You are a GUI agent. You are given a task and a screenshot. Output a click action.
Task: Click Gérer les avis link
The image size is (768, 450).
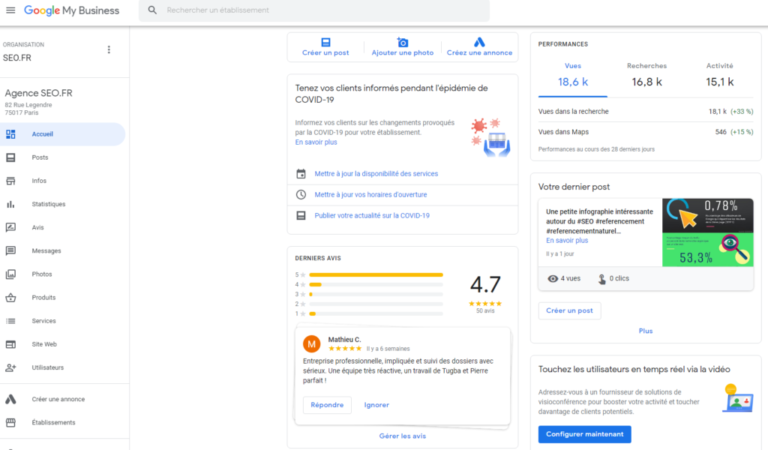pos(402,436)
